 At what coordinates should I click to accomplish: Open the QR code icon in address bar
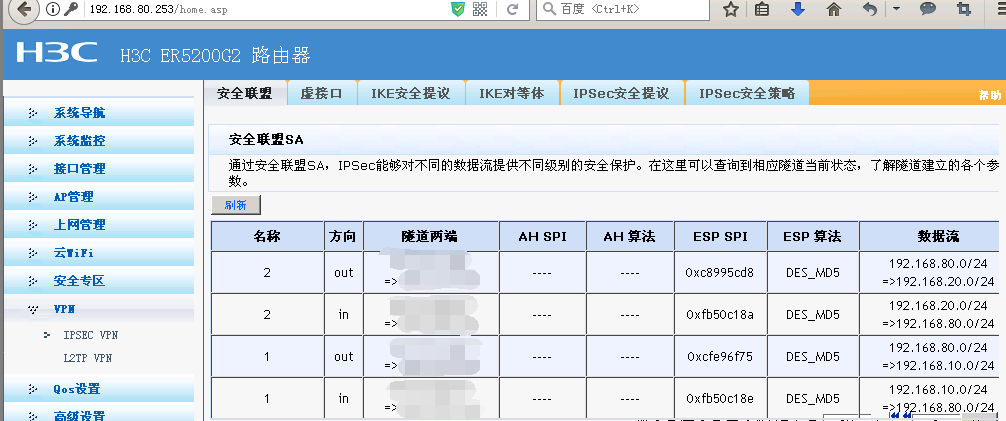481,9
